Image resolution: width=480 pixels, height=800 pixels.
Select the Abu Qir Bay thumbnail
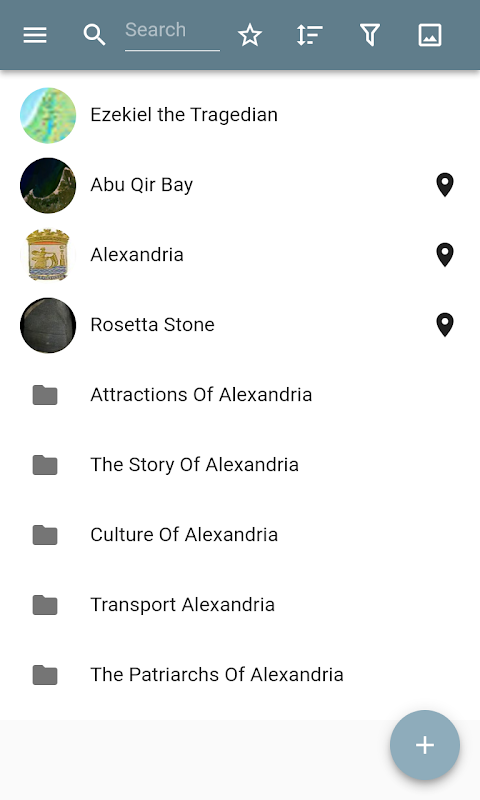48,185
